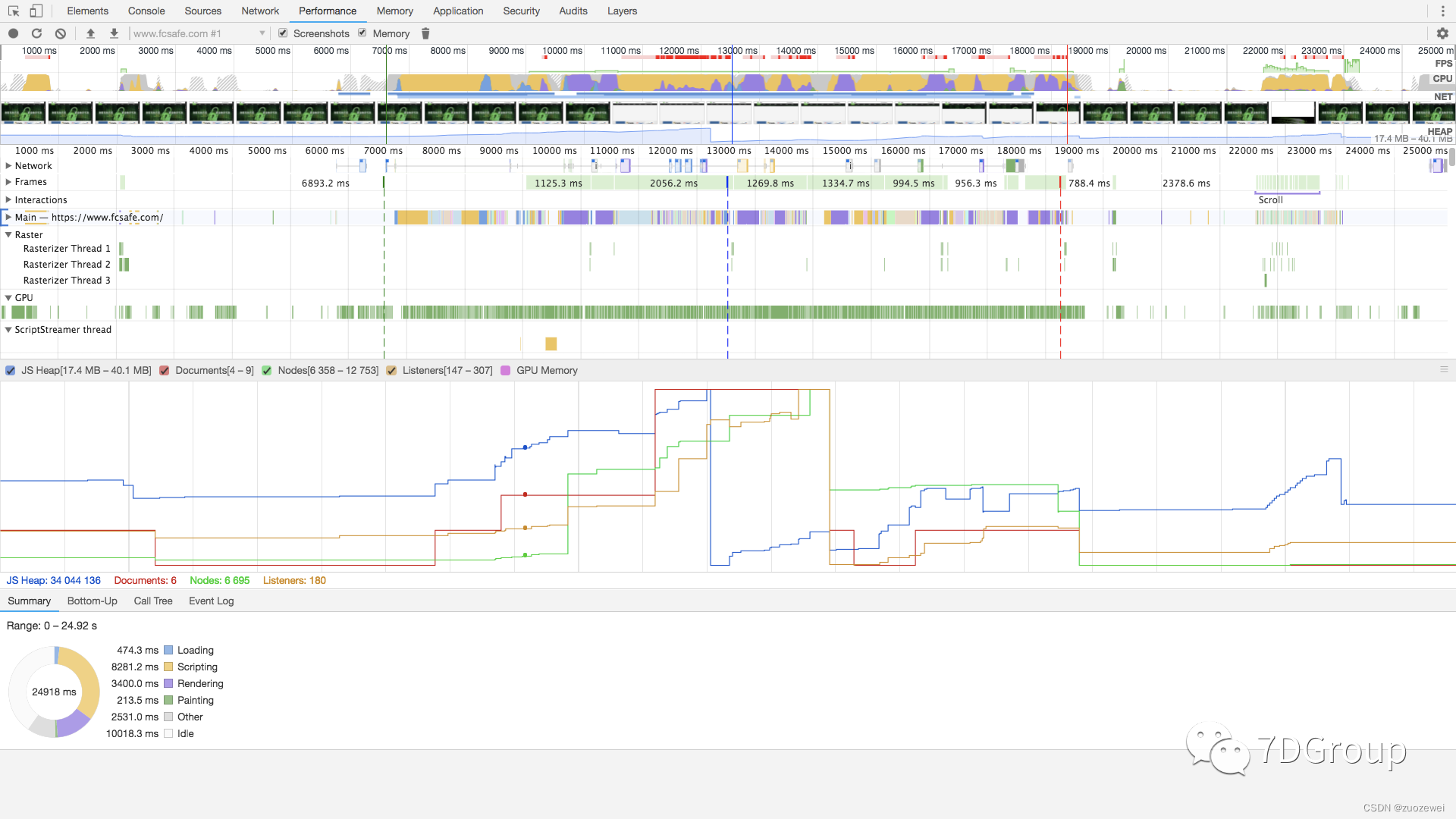Click the Event Log tab
The image size is (1456, 819).
tap(211, 600)
